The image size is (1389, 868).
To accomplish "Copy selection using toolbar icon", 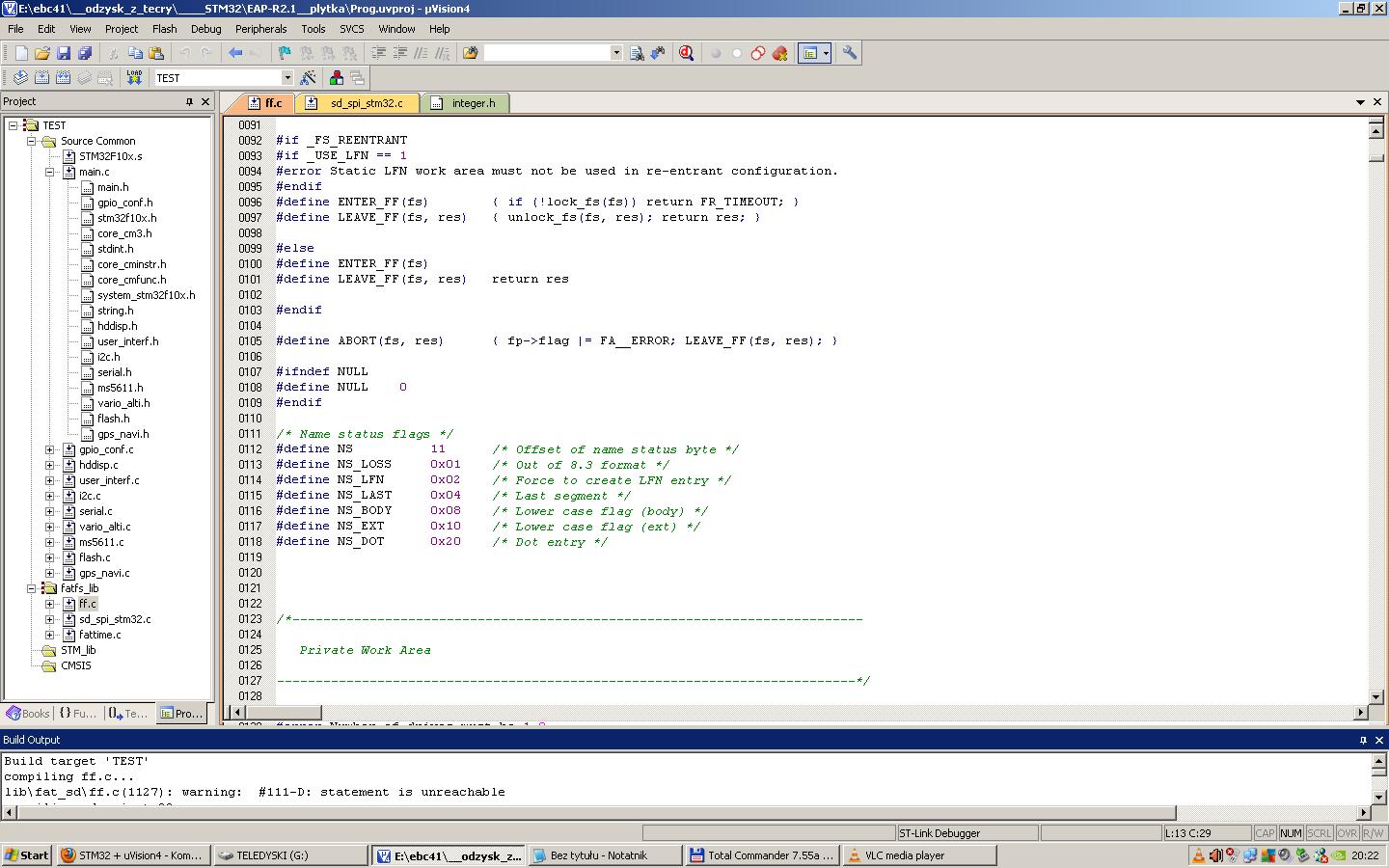I will click(x=135, y=53).
